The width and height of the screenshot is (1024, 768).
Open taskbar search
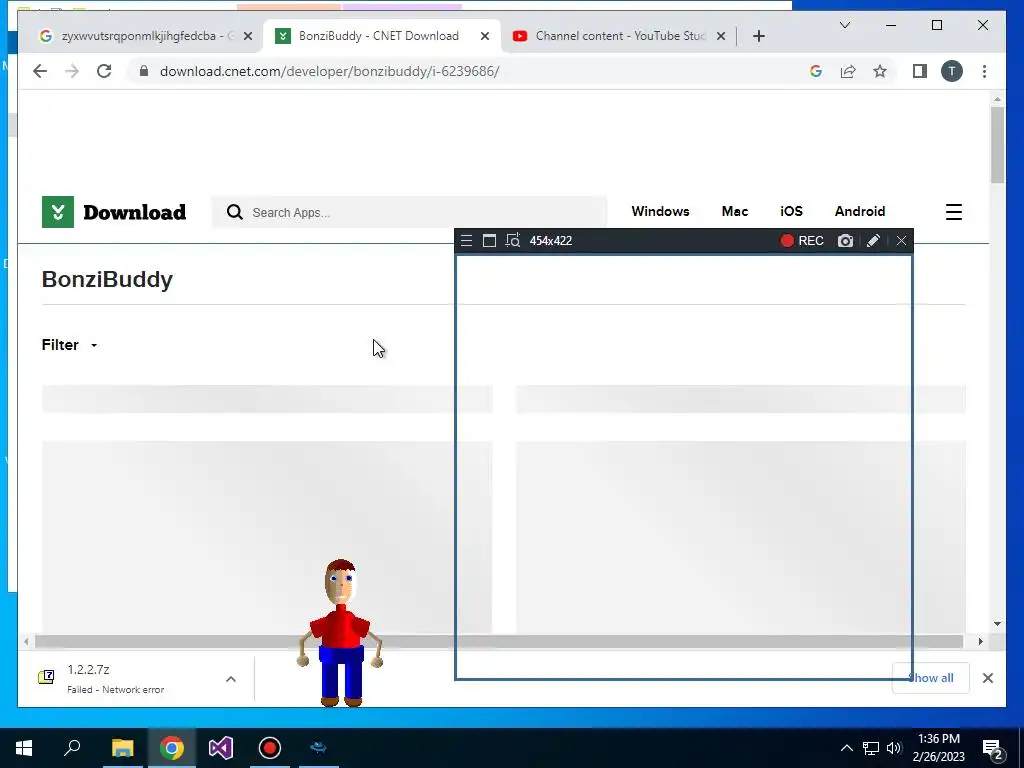(72, 748)
